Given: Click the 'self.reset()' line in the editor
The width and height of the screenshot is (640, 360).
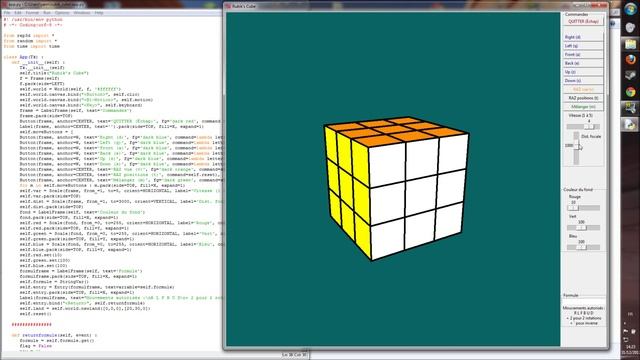Looking at the screenshot, I should 36,314.
